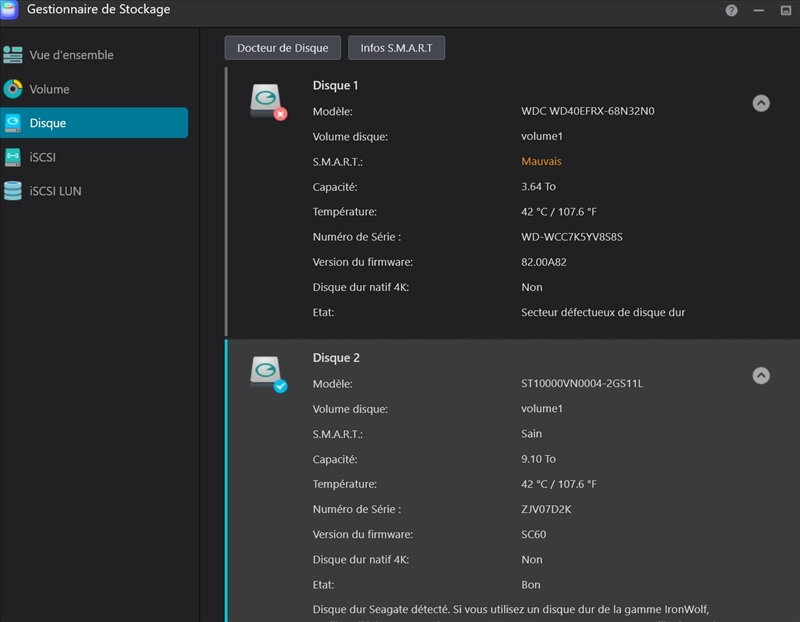Click the iSCSI icon in sidebar
Viewport: 800px width, 622px height.
pyautogui.click(x=13, y=157)
